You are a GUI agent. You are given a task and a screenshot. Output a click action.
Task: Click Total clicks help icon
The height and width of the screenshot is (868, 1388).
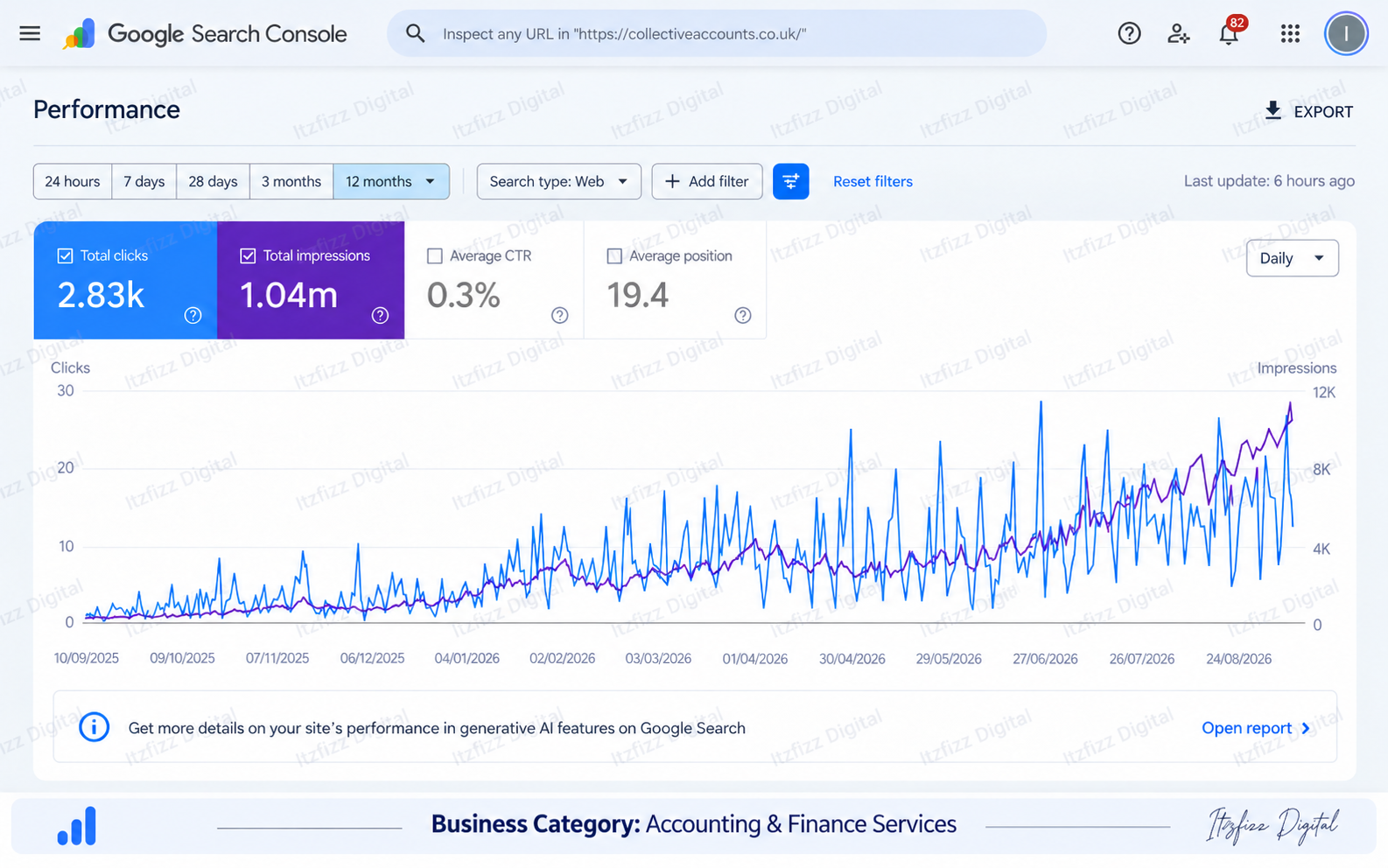click(x=193, y=315)
